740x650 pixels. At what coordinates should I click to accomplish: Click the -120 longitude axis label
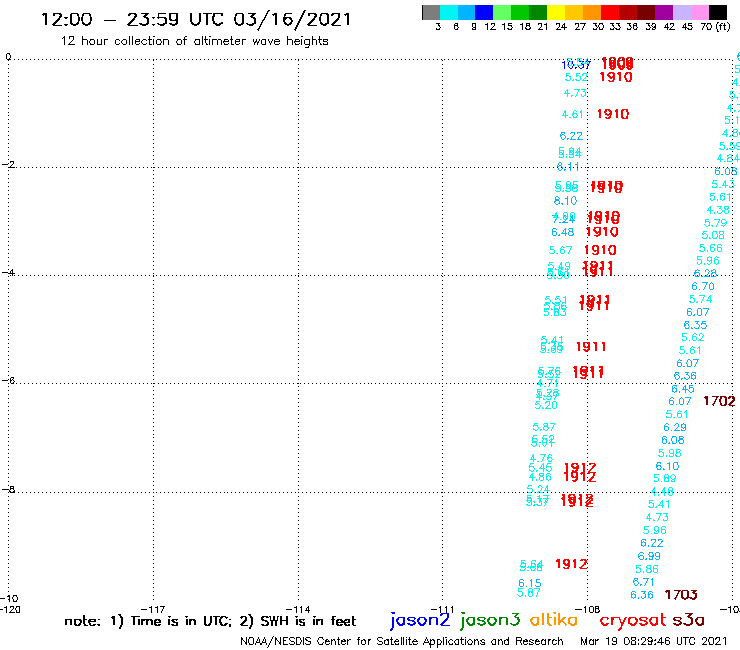click(10, 609)
